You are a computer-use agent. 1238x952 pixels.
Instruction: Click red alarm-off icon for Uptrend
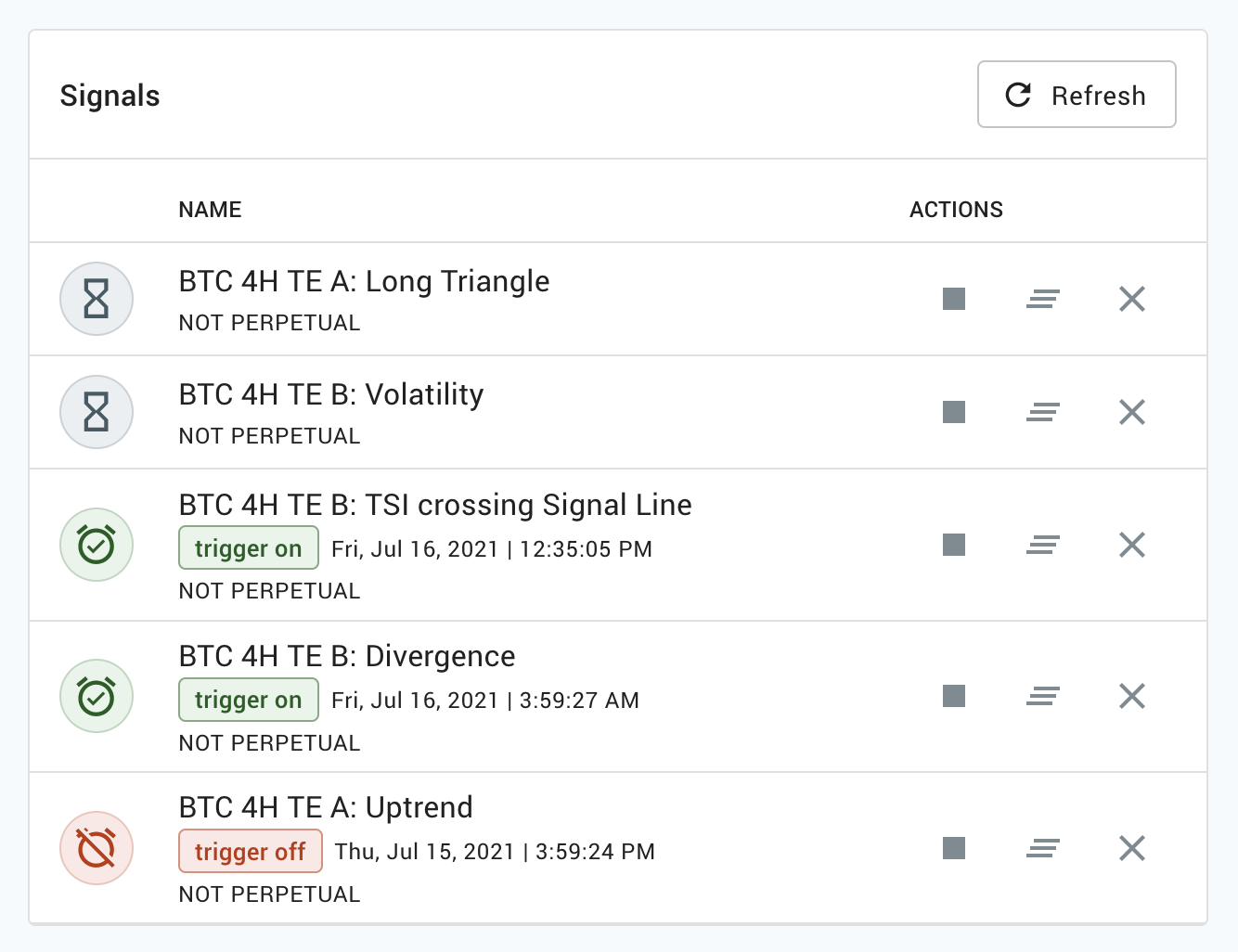pos(97,848)
